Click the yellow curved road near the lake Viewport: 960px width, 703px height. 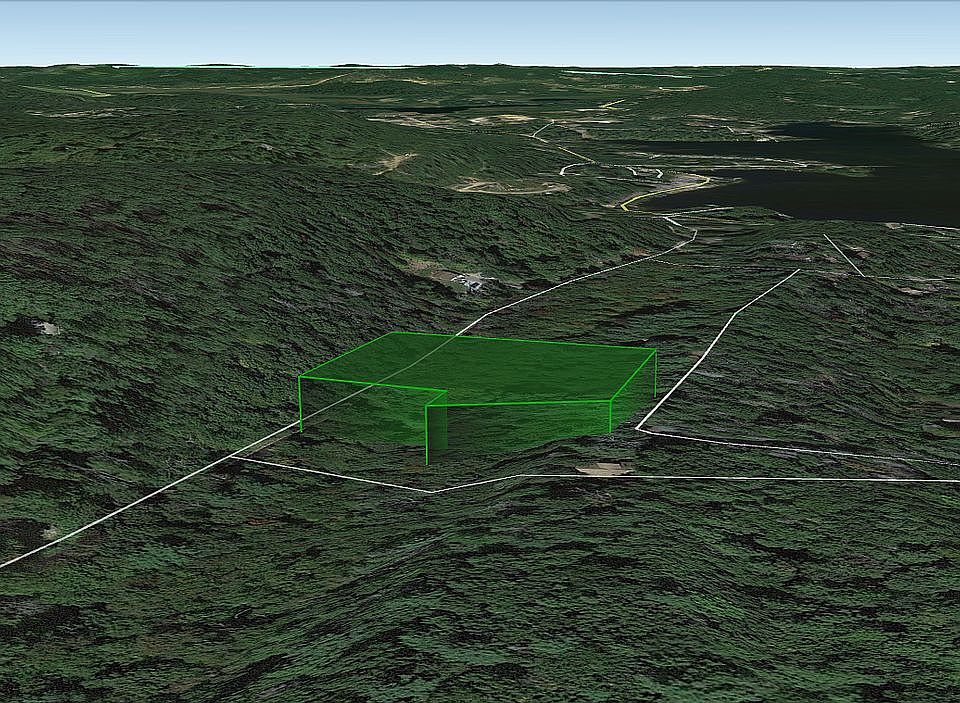(x=664, y=192)
